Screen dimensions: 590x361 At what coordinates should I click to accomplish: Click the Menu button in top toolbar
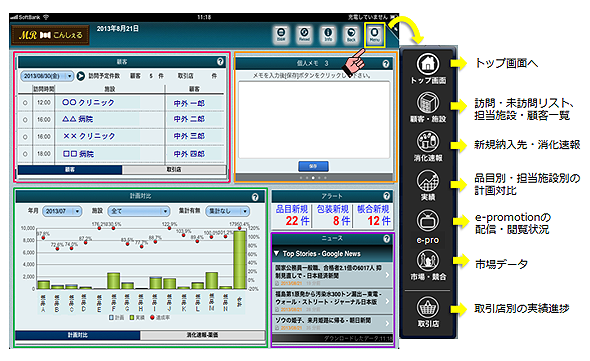pyautogui.click(x=374, y=35)
